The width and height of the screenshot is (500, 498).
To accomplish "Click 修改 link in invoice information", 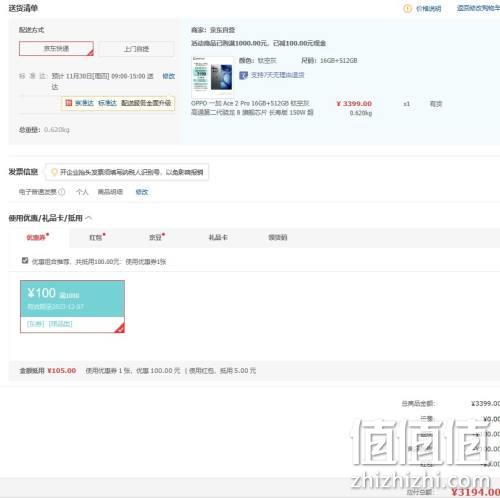I will (142, 192).
